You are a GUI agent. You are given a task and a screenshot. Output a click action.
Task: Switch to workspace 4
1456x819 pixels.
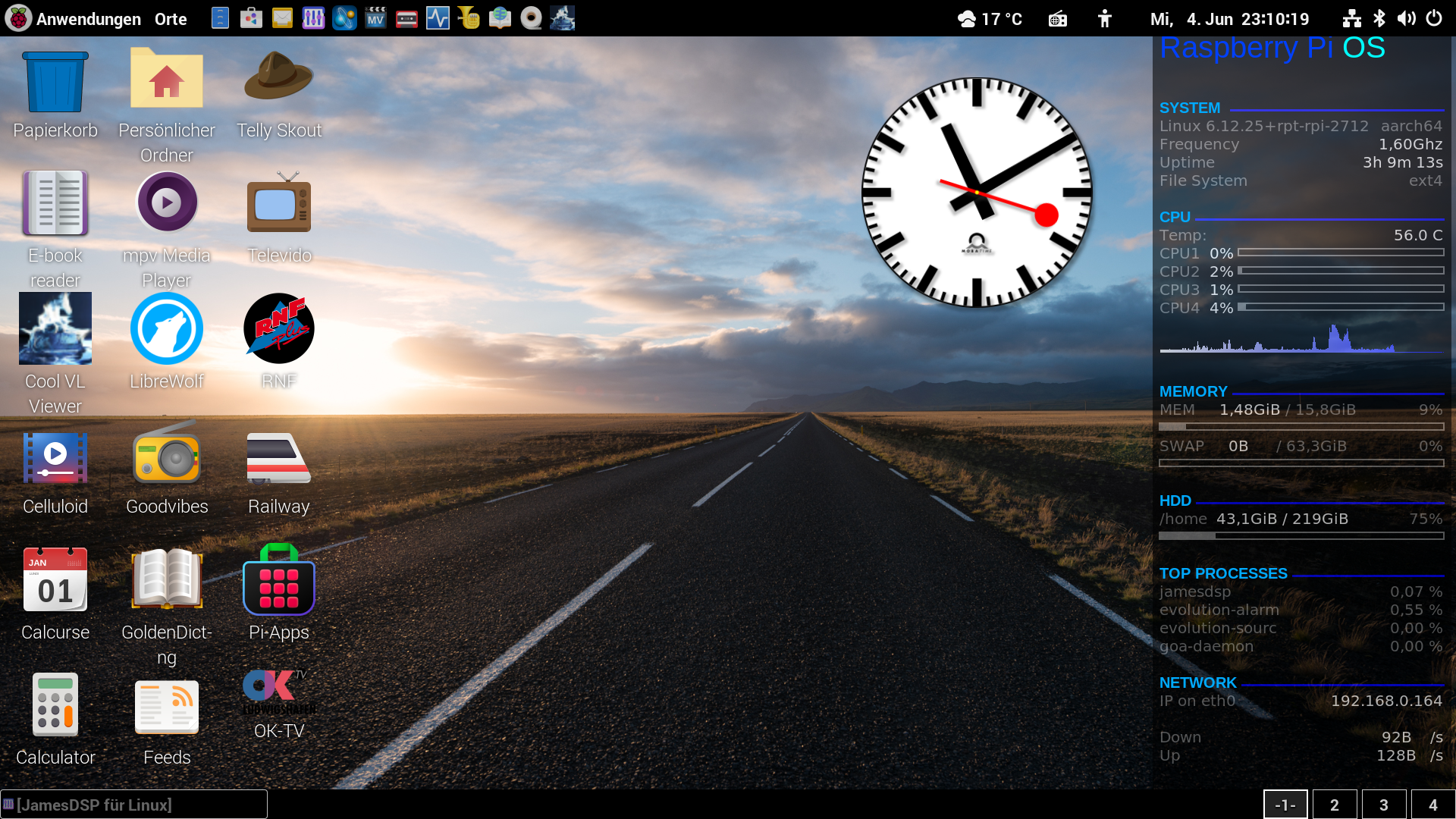1432,805
